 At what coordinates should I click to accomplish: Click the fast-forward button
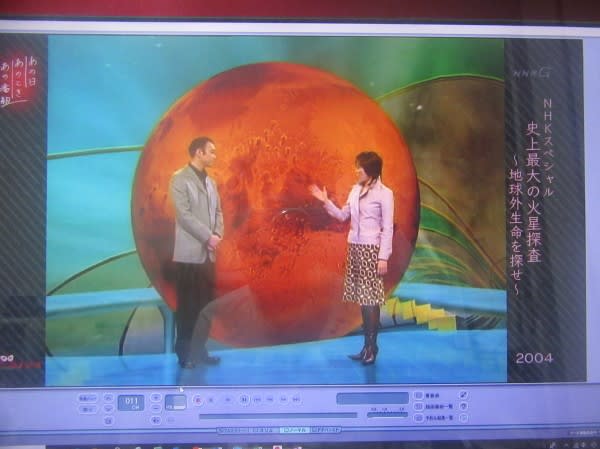(x=284, y=399)
